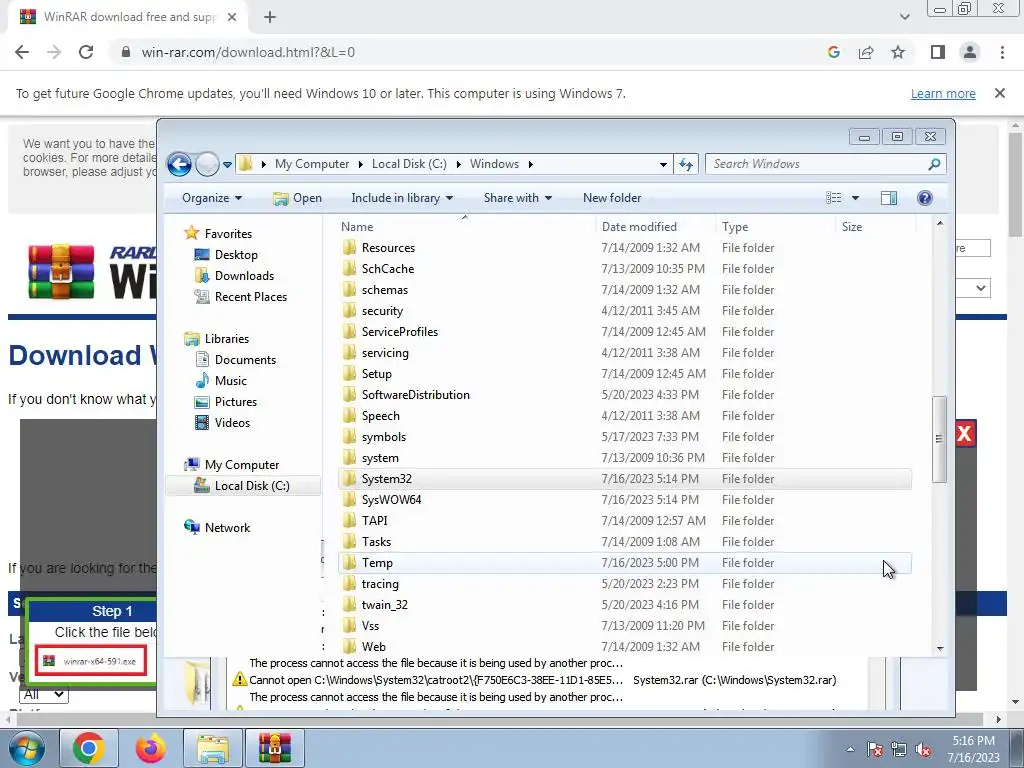The image size is (1024, 768).
Task: Click the Open toolbar button
Action: 297,198
